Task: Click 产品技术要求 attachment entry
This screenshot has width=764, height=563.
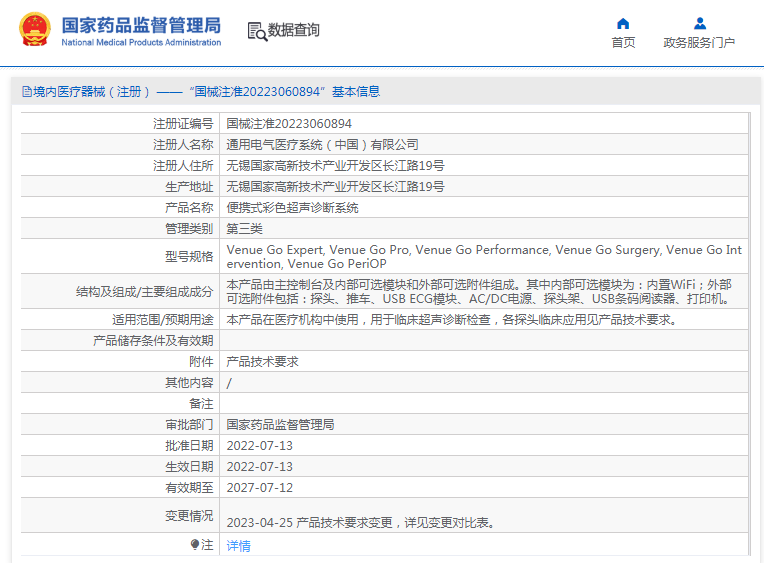Action: coord(263,362)
